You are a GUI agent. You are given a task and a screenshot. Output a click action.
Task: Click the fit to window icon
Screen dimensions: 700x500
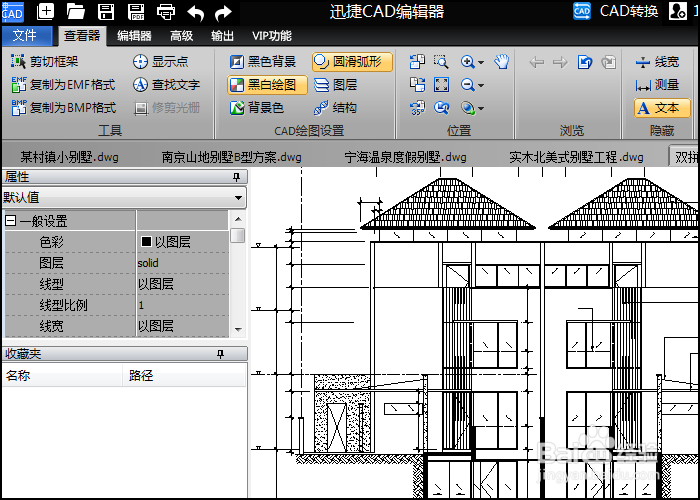pyautogui.click(x=441, y=84)
